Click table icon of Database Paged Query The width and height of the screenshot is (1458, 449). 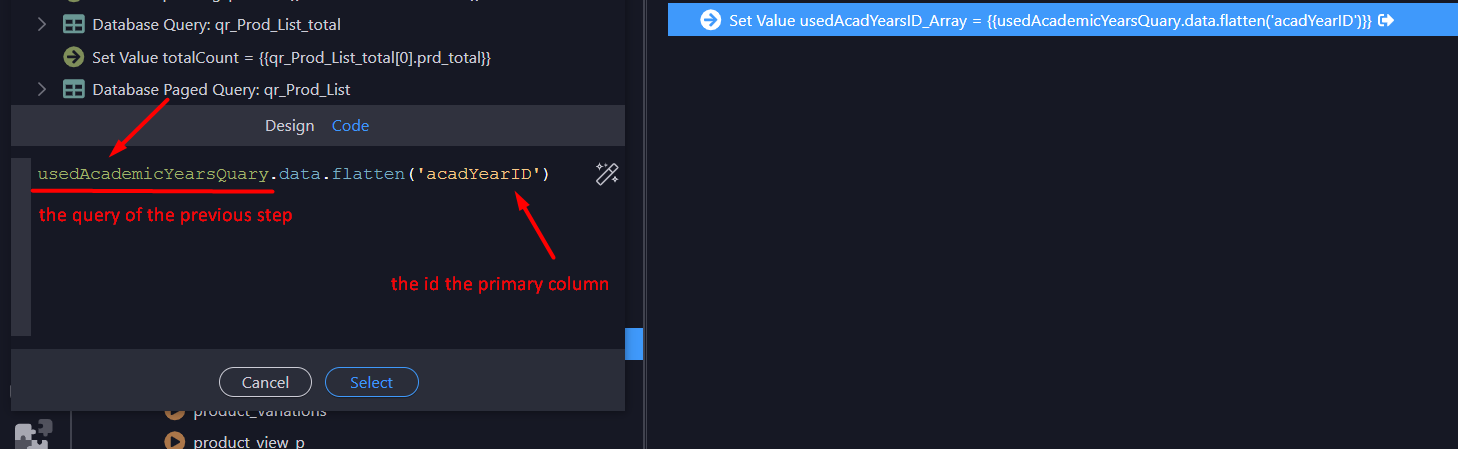click(73, 89)
